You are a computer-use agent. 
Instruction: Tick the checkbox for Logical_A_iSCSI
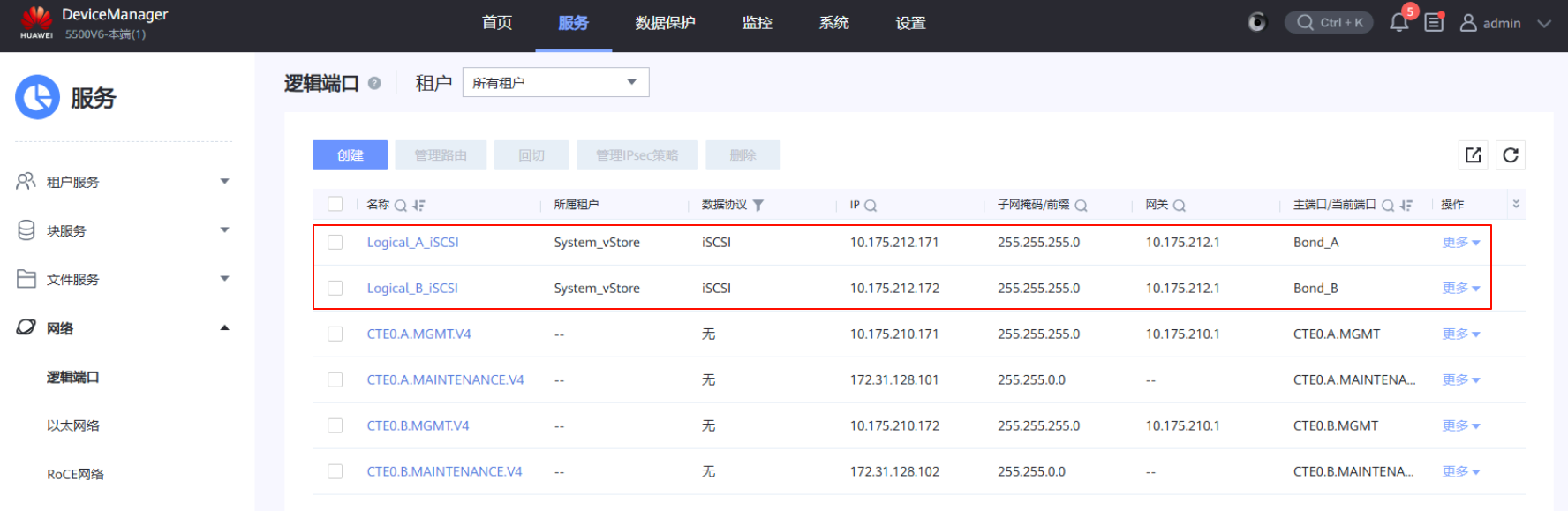pyautogui.click(x=335, y=242)
